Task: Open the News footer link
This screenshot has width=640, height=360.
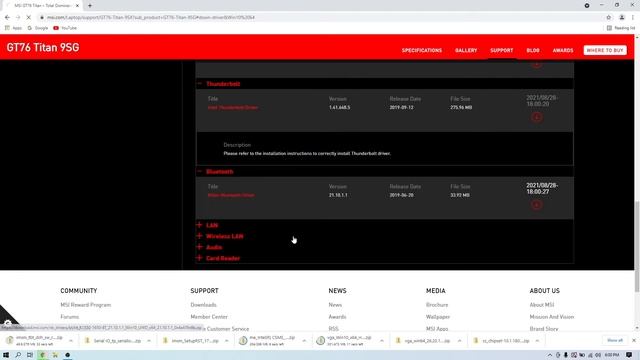Action: [335, 305]
